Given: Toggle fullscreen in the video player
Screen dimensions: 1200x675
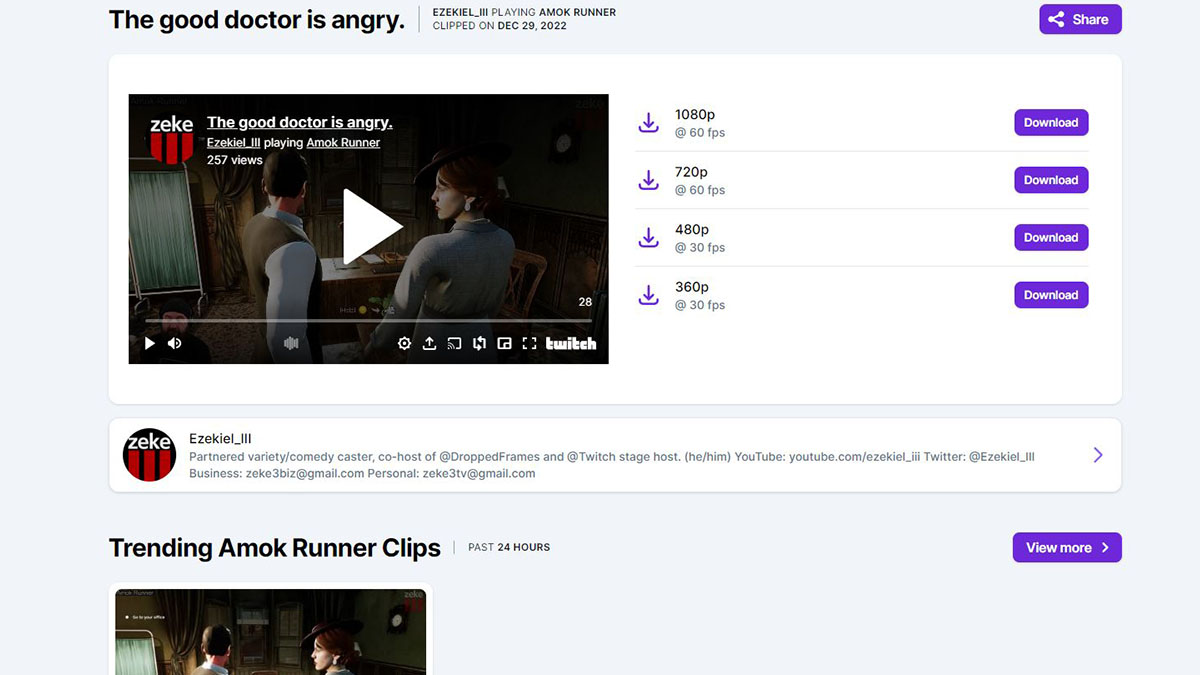Looking at the screenshot, I should [529, 343].
